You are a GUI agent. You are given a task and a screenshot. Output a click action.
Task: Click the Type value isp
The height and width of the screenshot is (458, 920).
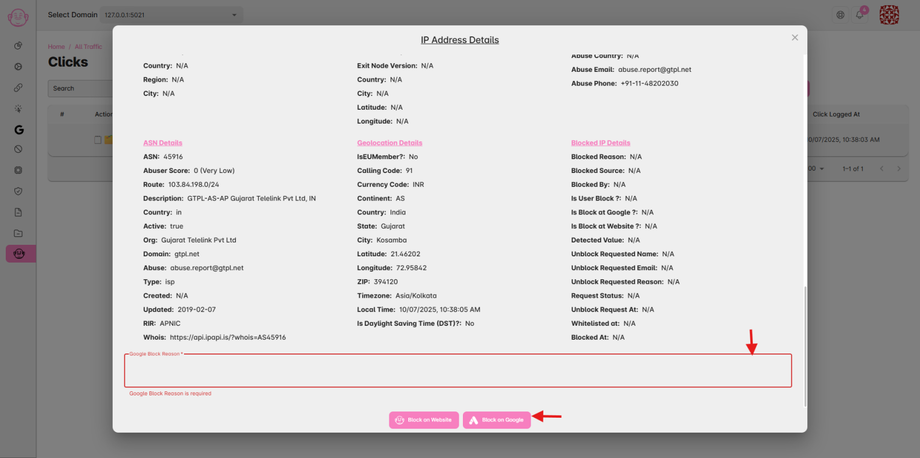coord(169,282)
